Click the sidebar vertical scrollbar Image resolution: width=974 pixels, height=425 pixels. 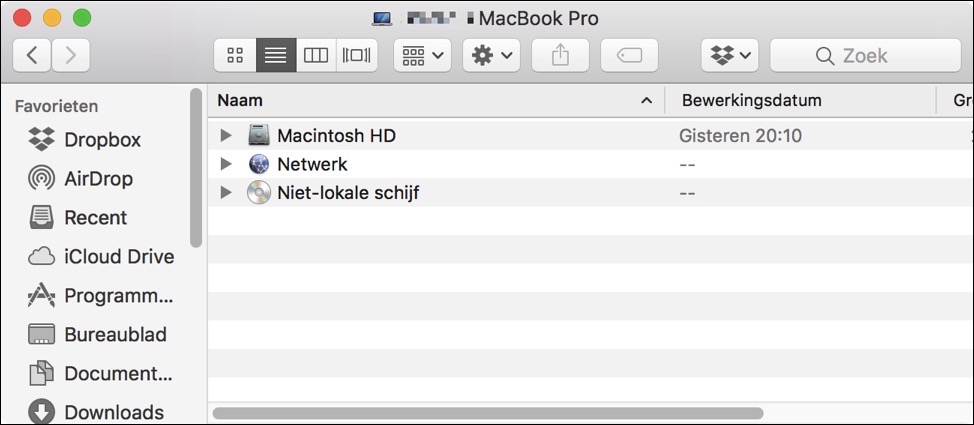click(x=196, y=168)
